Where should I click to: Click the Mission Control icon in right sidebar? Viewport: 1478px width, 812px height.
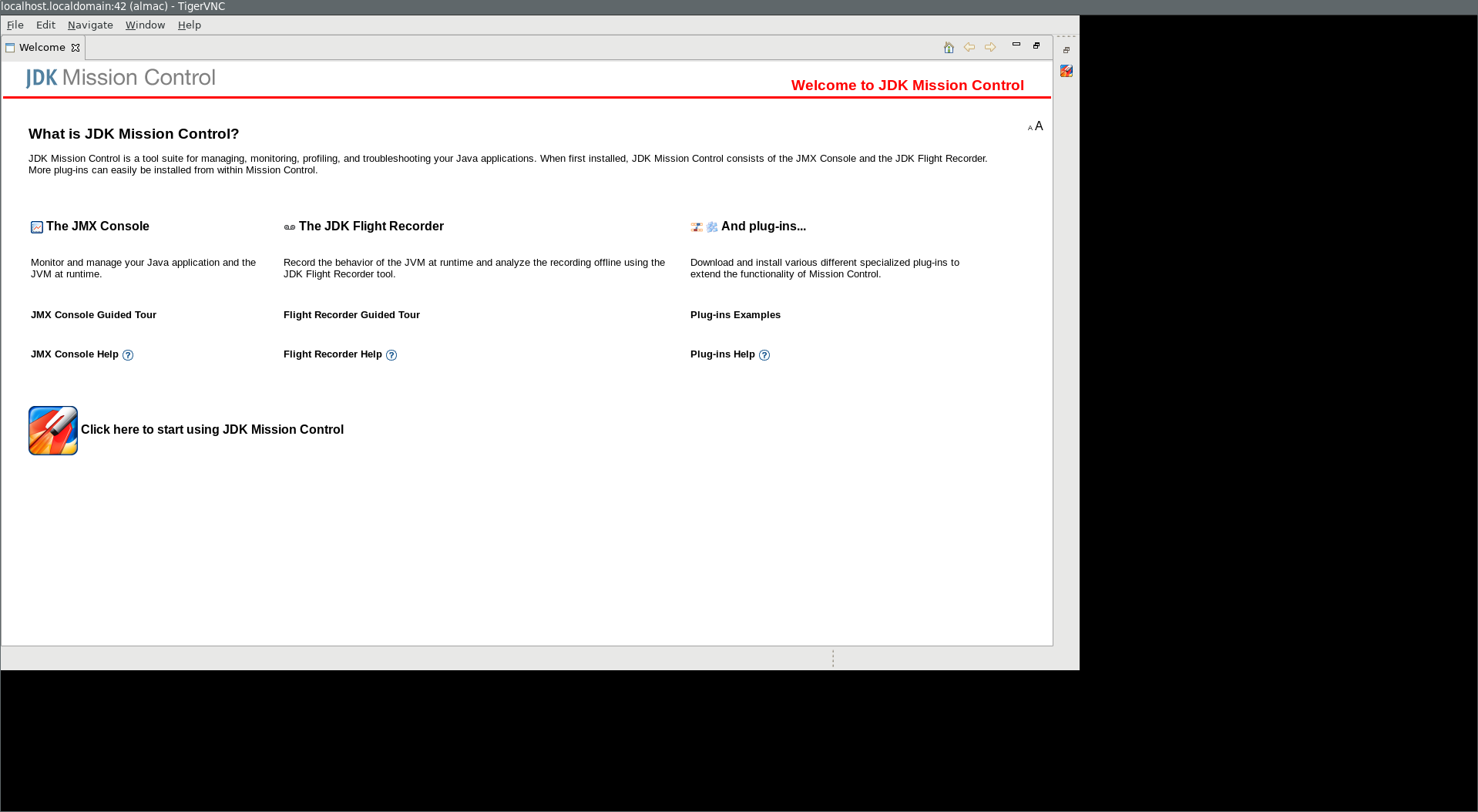(1067, 71)
